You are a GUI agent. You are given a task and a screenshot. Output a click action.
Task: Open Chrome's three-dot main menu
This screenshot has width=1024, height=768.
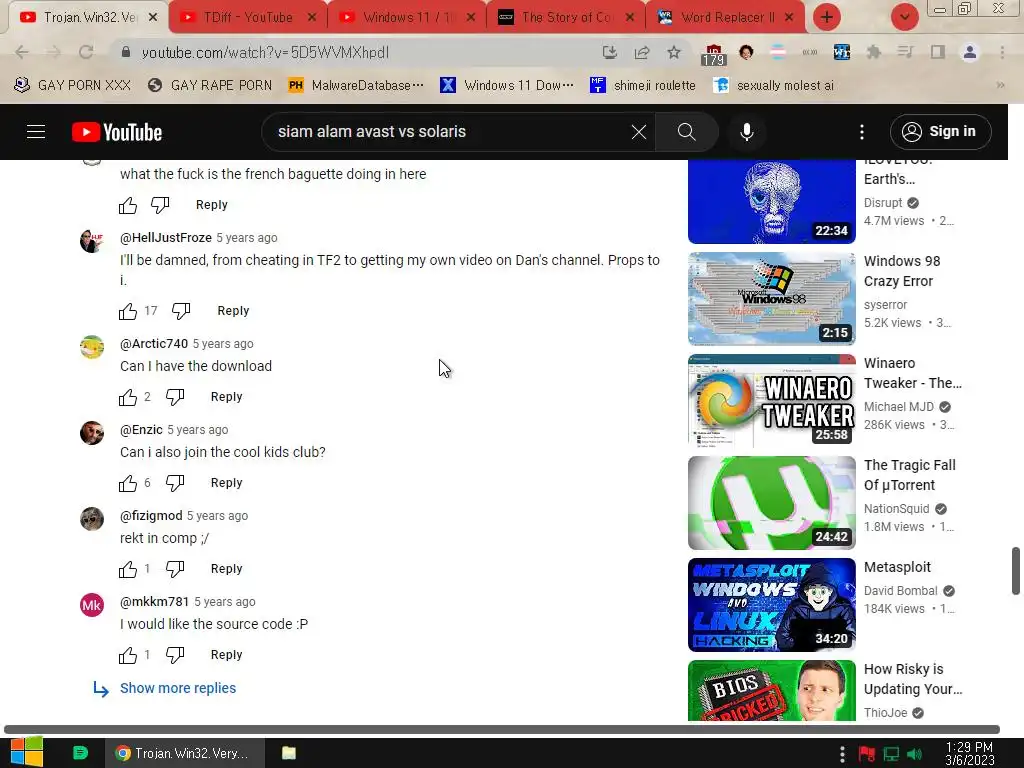pos(1002,52)
